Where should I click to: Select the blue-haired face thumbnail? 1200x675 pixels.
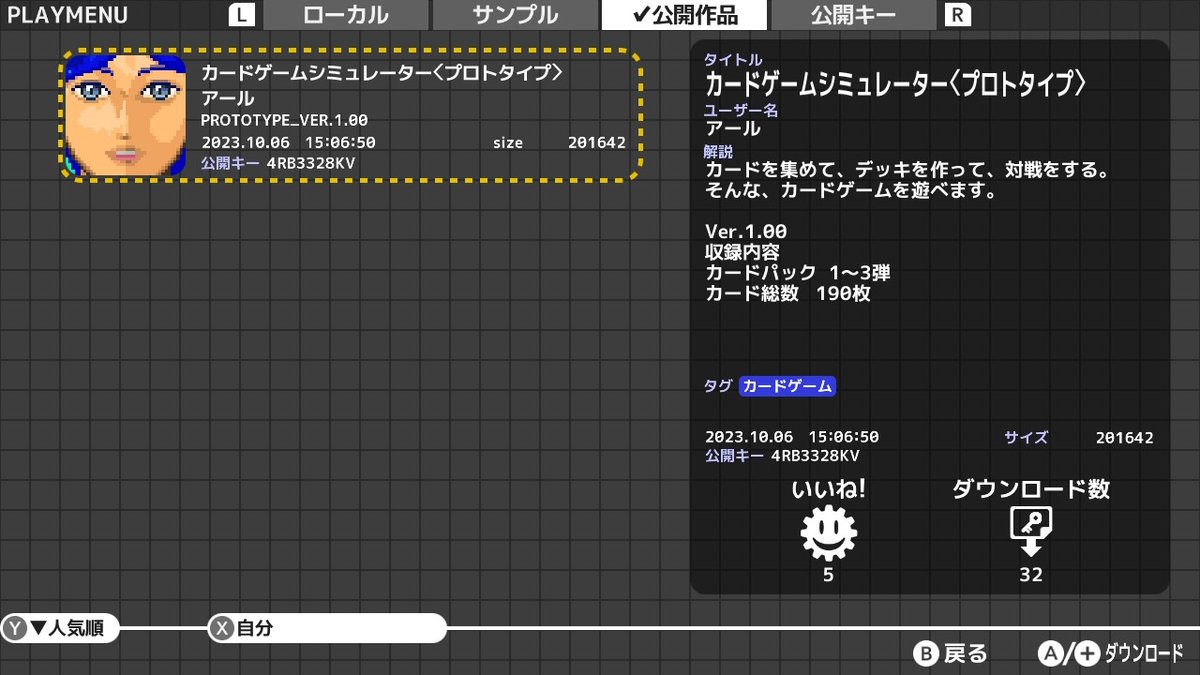126,115
